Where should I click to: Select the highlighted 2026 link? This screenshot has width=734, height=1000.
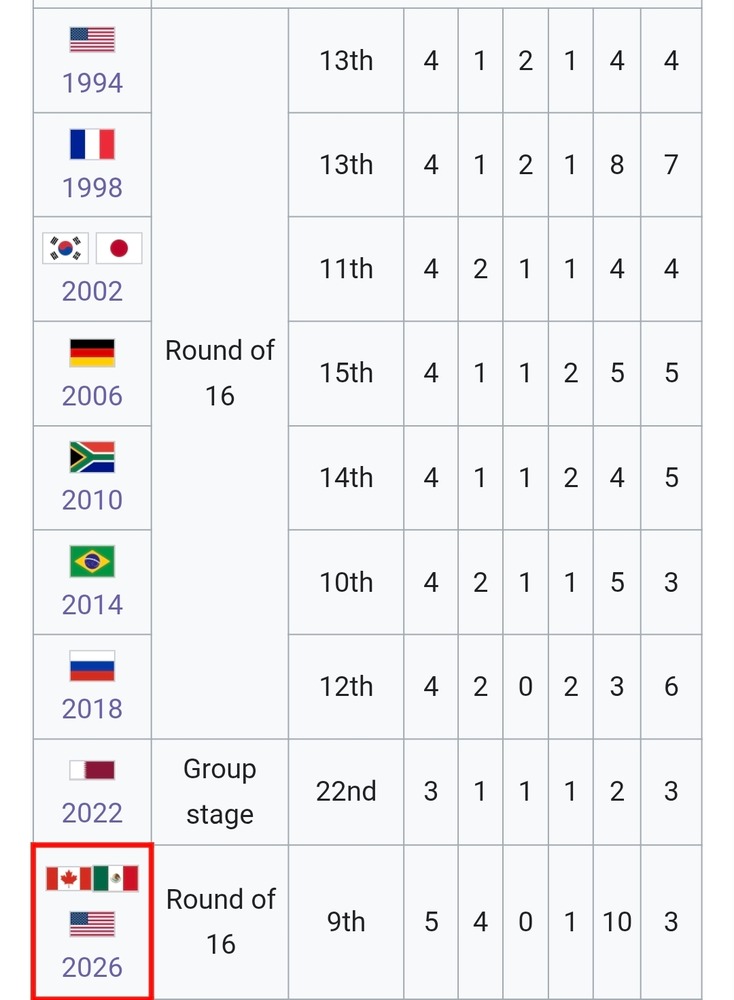click(92, 967)
